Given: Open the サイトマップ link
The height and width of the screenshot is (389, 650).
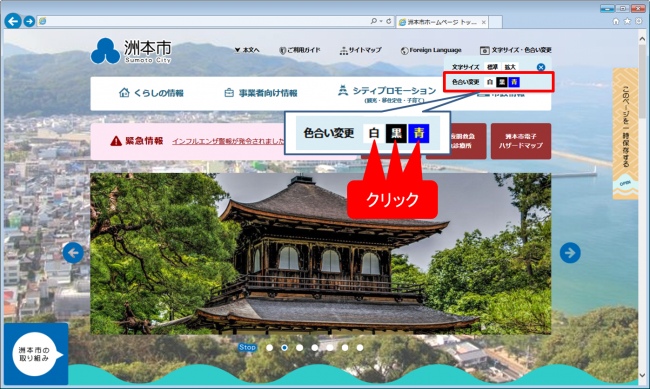Looking at the screenshot, I should (360, 50).
